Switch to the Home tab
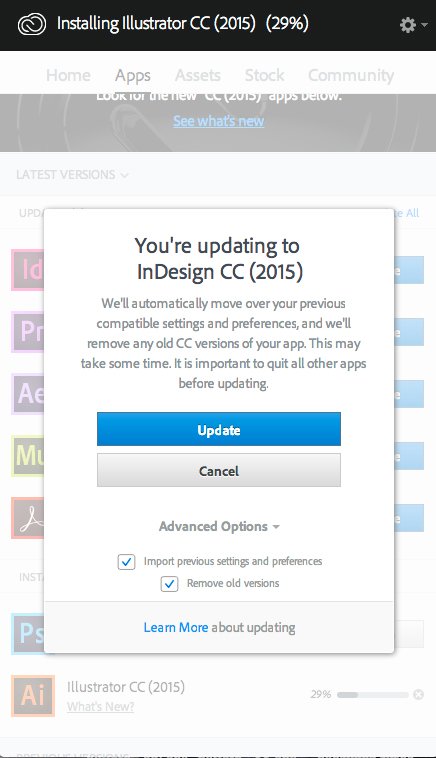This screenshot has height=758, width=436. pos(68,75)
